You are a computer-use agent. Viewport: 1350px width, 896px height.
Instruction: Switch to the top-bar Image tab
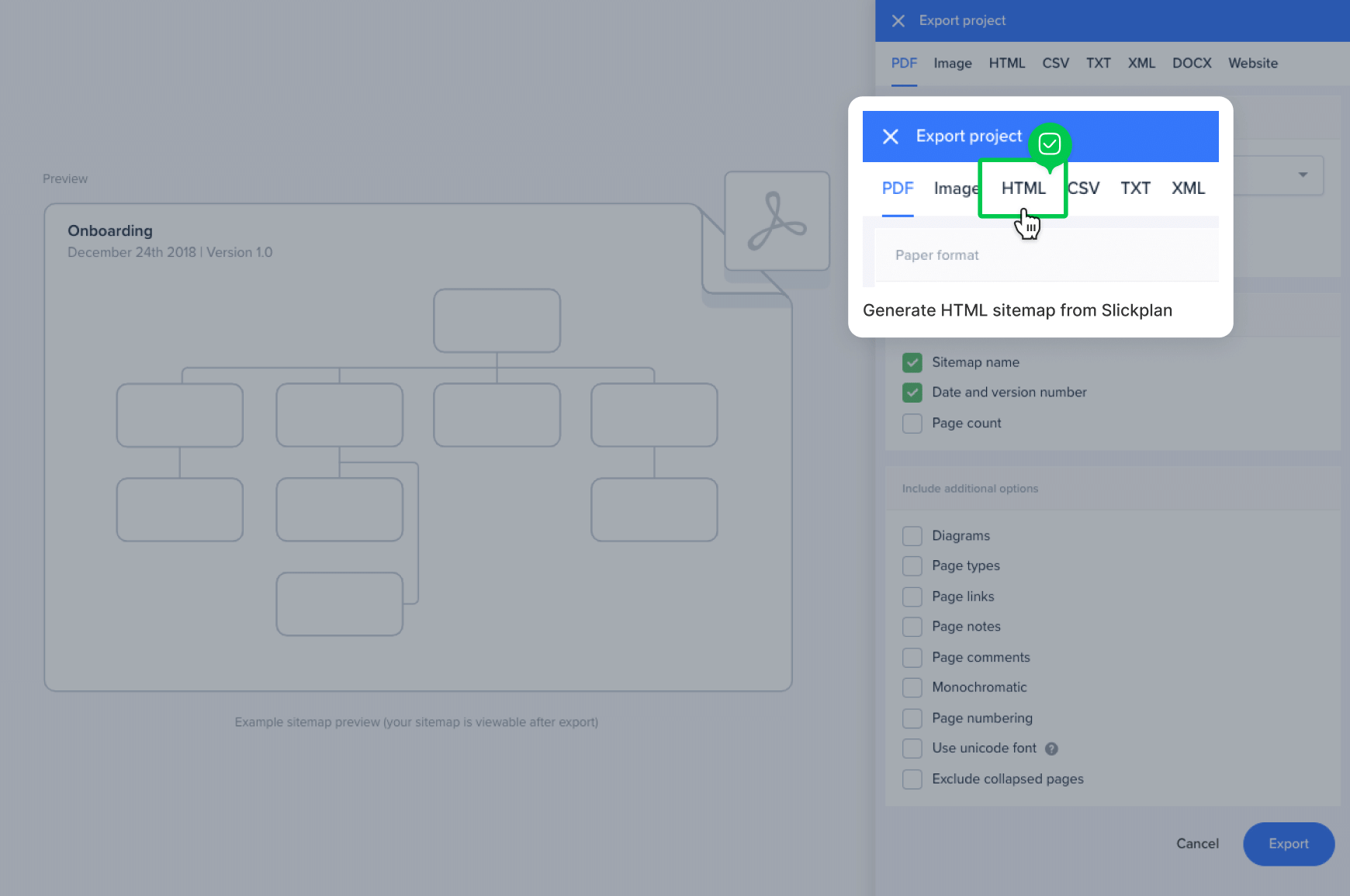952,64
